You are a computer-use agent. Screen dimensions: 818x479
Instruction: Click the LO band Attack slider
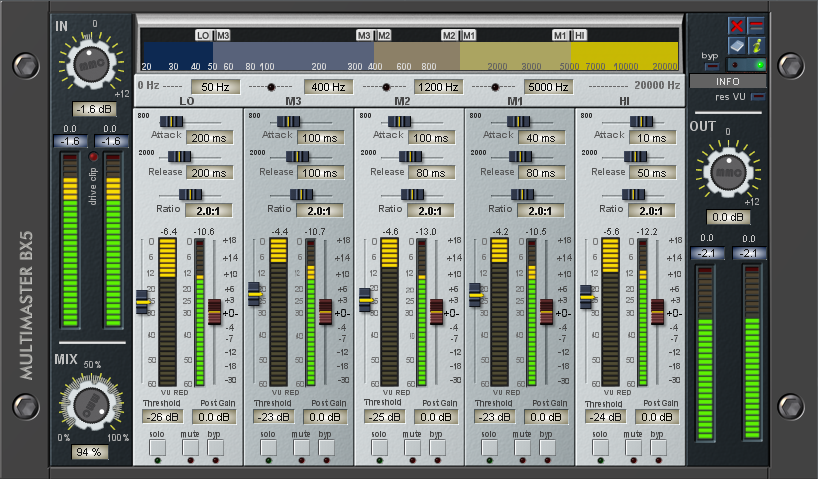click(x=171, y=122)
